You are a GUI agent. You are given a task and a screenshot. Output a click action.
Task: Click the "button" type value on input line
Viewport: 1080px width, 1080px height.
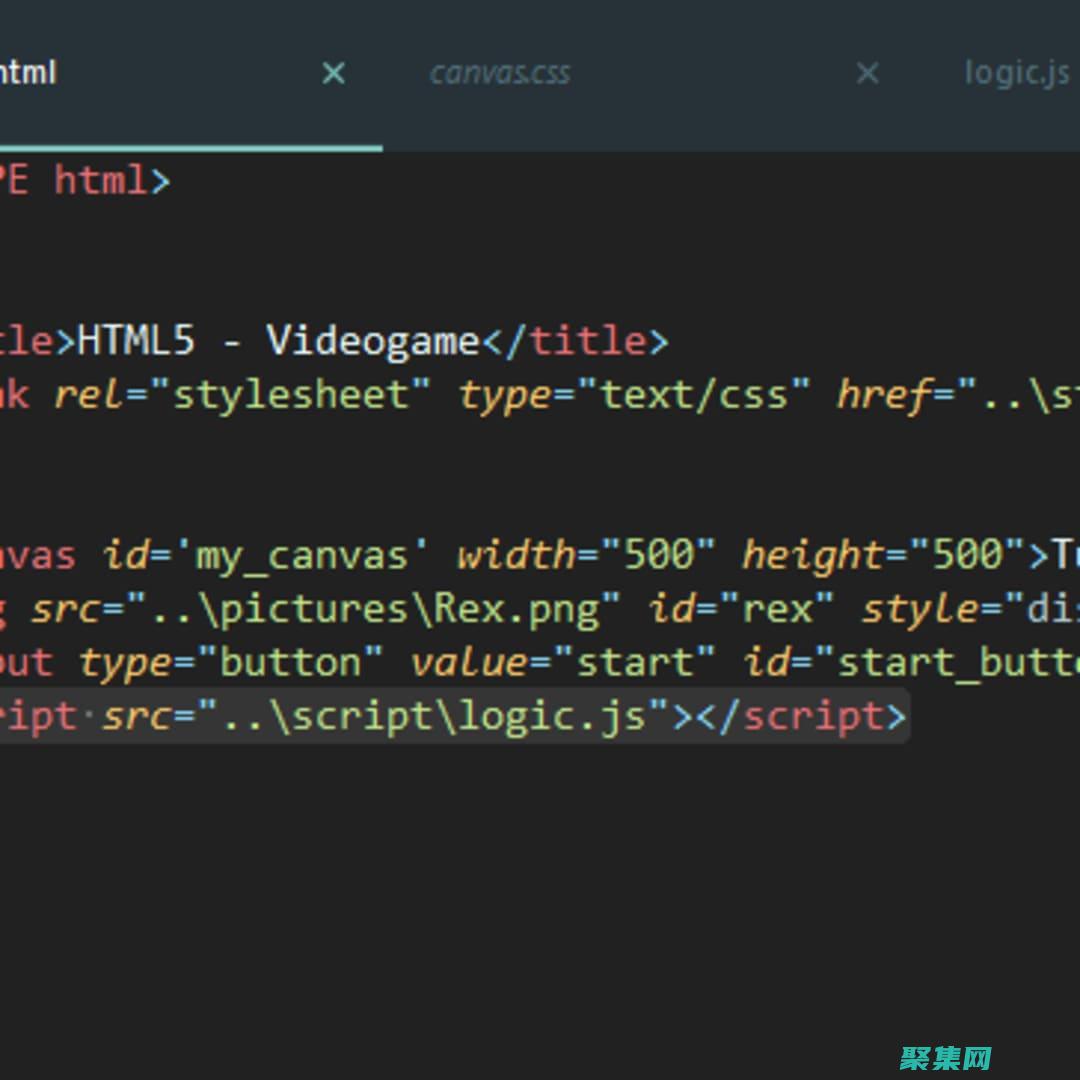tap(291, 662)
